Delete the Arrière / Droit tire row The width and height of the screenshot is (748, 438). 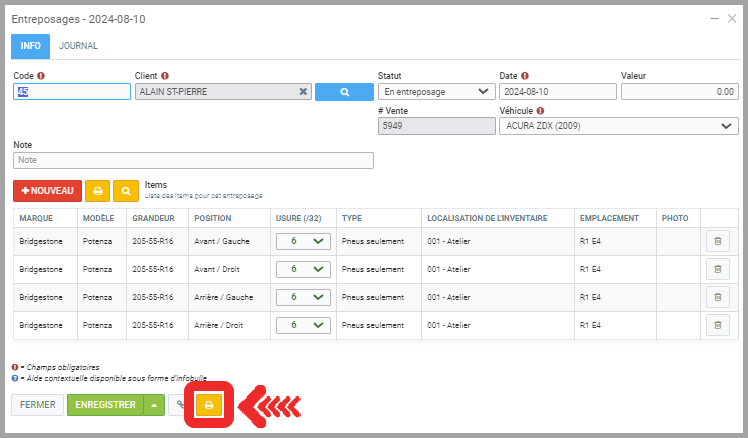[x=717, y=325]
